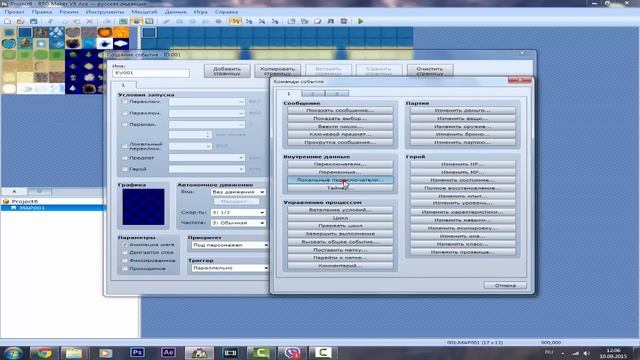
Task: Enable the Локальный переключ. condition checkbox
Action: (x=124, y=146)
